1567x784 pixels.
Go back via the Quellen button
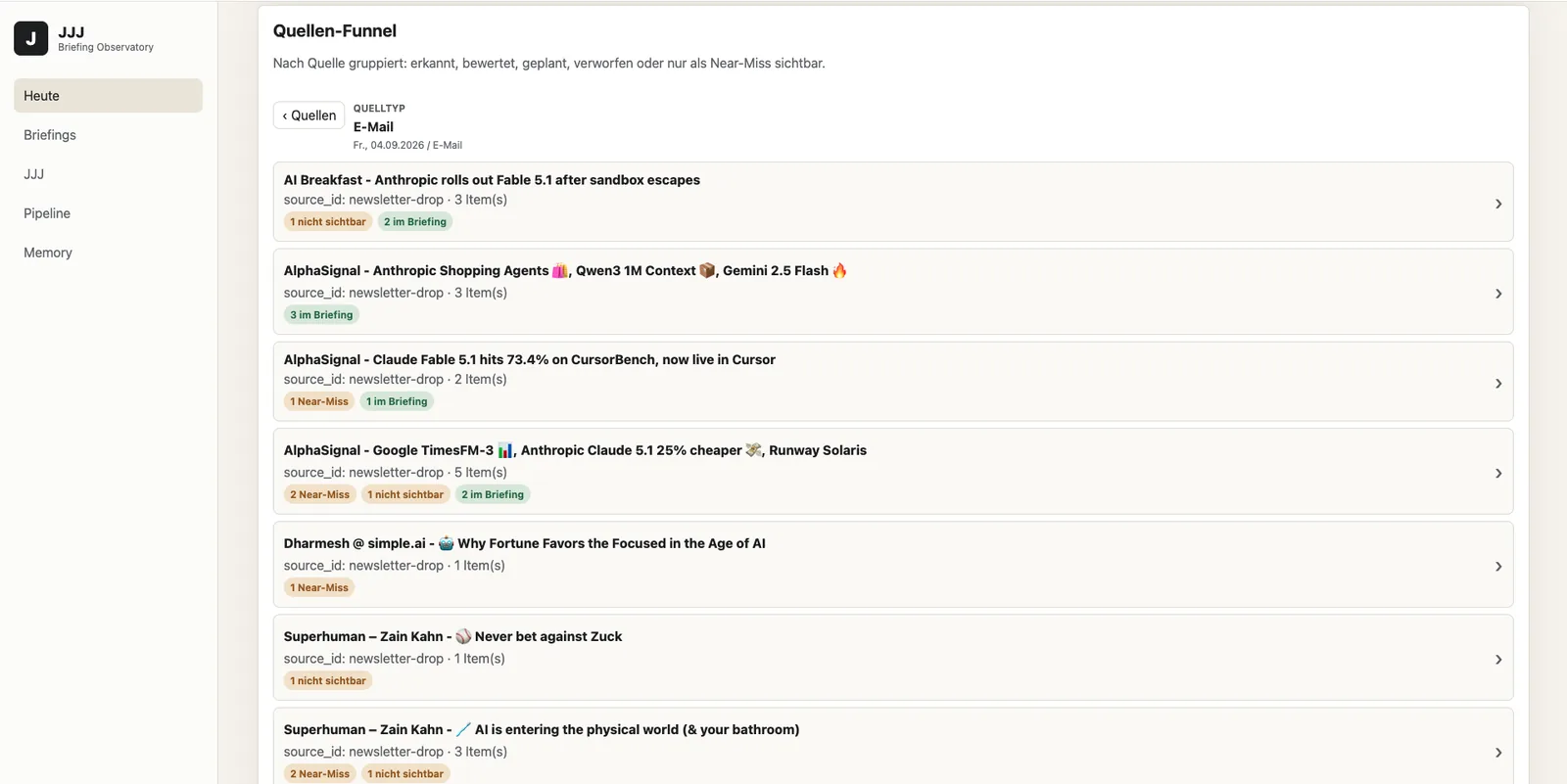pos(309,115)
